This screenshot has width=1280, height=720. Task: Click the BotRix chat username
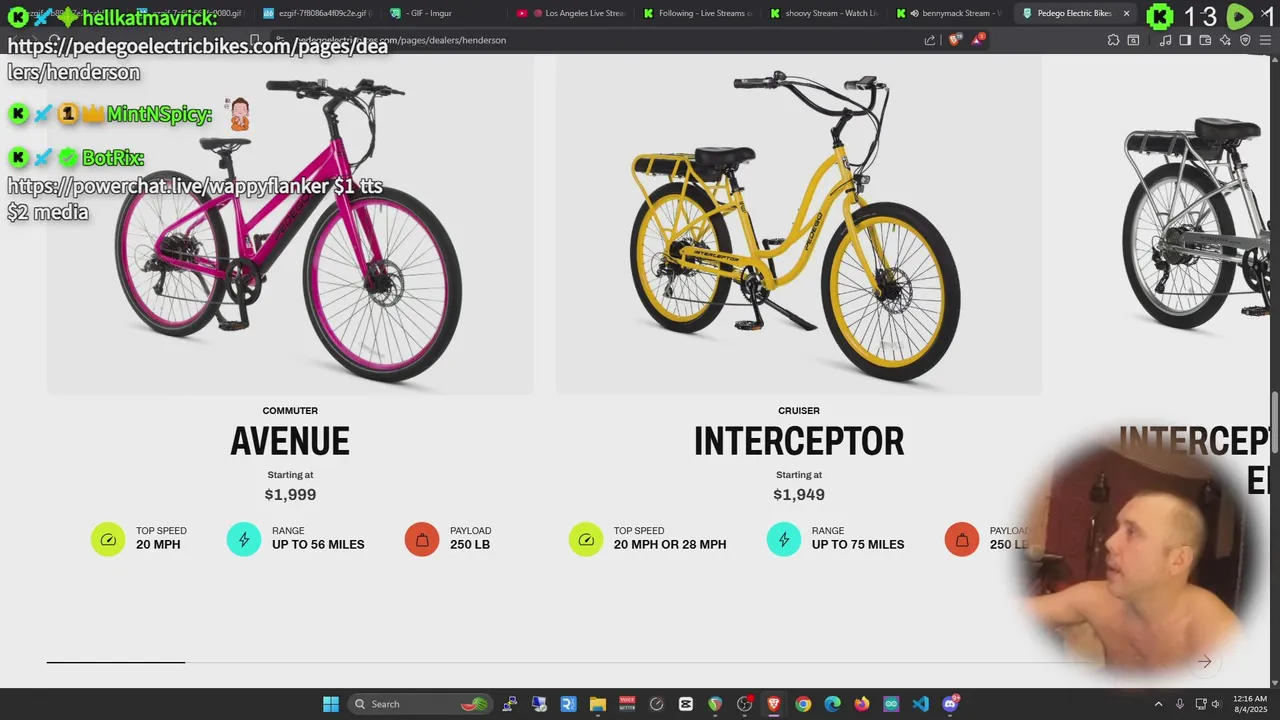click(113, 158)
